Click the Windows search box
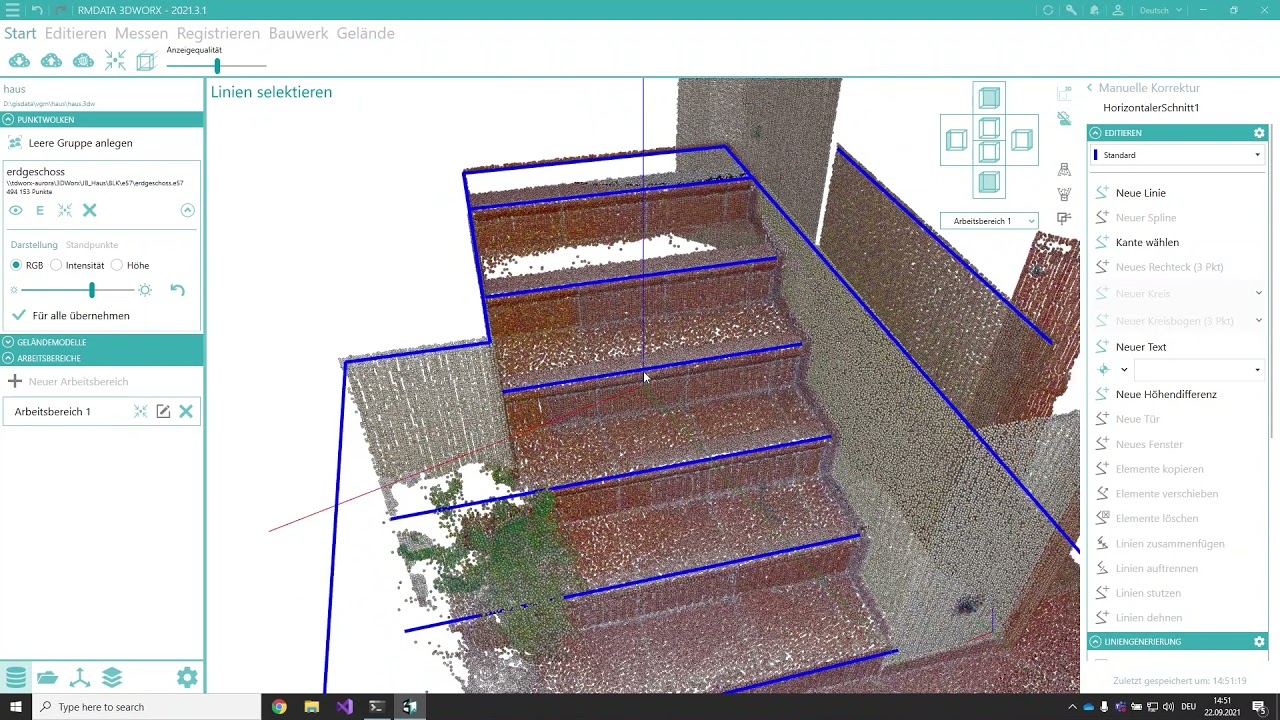1280x720 pixels. coord(148,707)
